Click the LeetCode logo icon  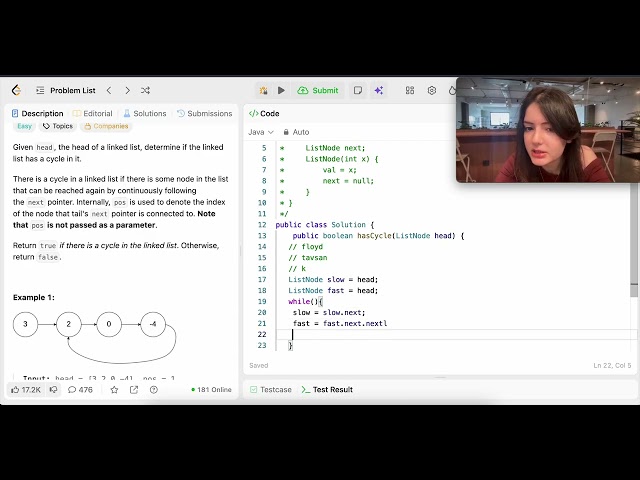[x=16, y=90]
